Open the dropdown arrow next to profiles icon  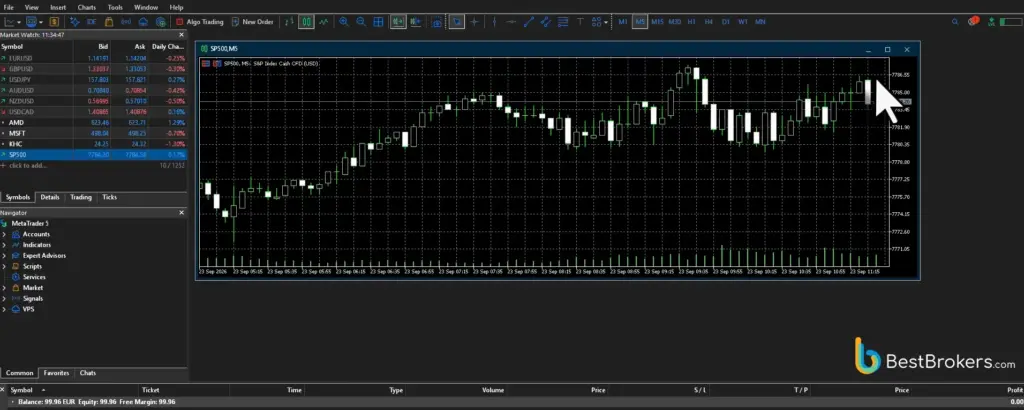point(41,22)
